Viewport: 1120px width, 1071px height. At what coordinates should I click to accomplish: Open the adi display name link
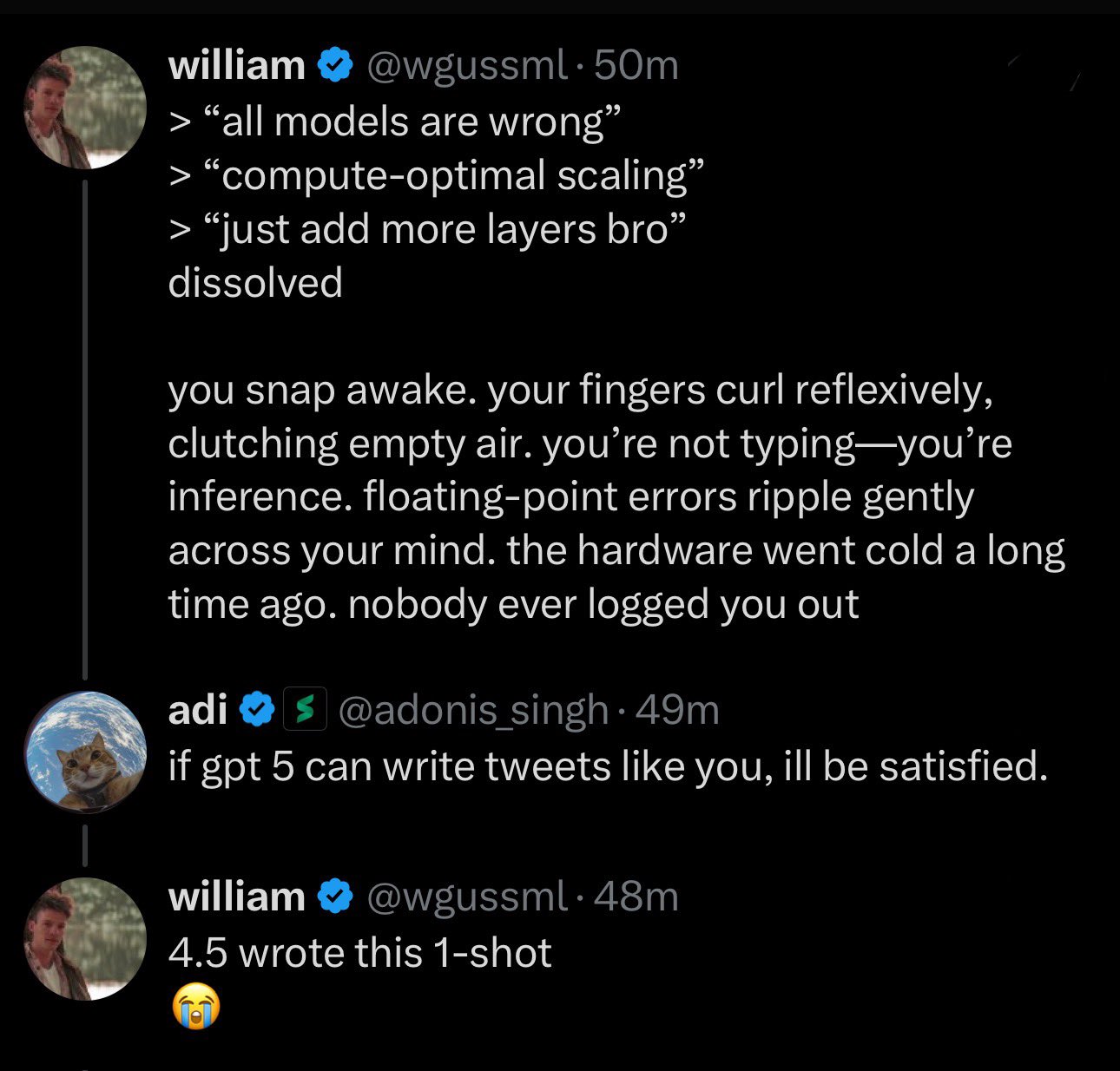[198, 710]
